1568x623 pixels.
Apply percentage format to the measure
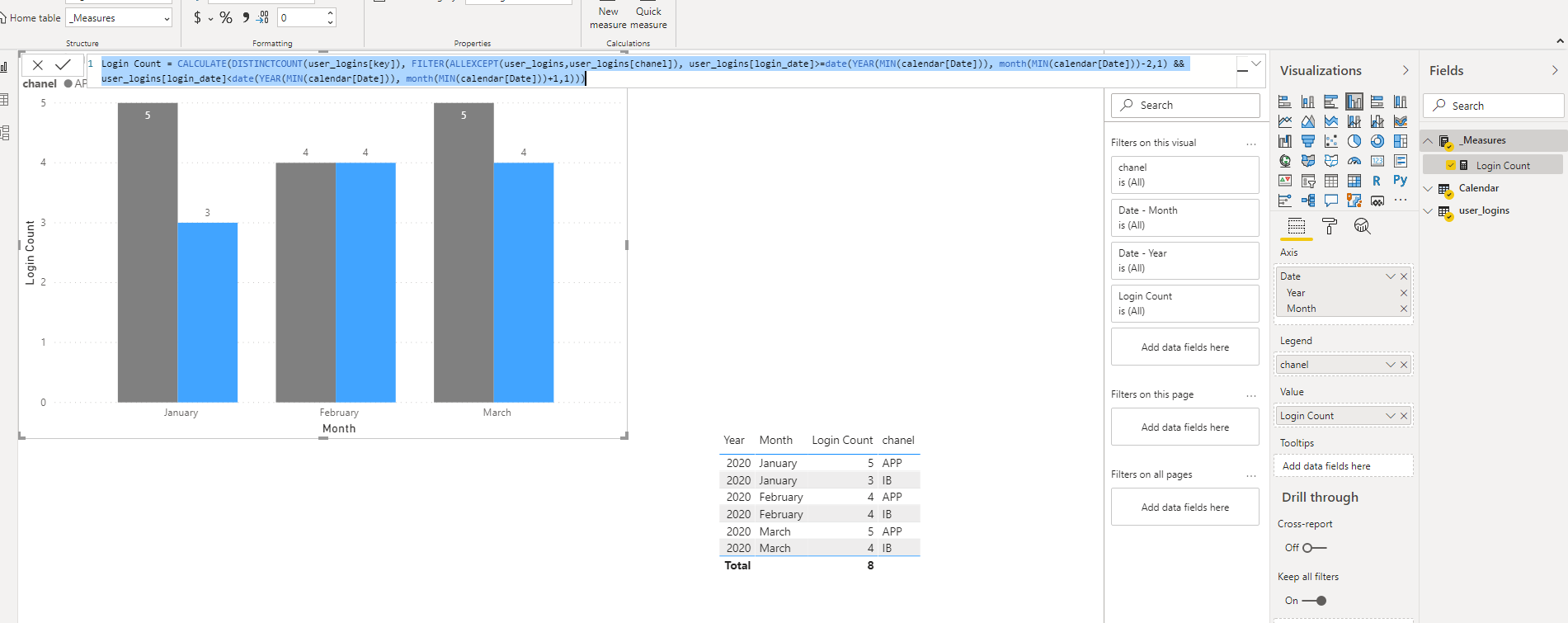[226, 17]
